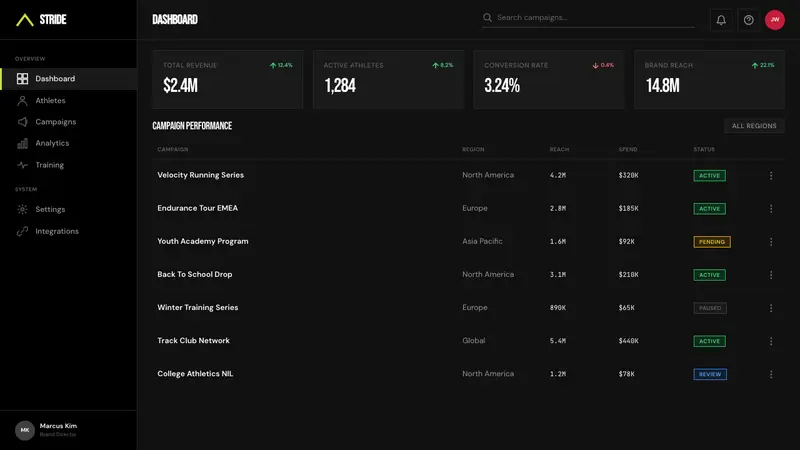Open the more options for Track Club Network
Screen dimensions: 800x450
coord(771,341)
